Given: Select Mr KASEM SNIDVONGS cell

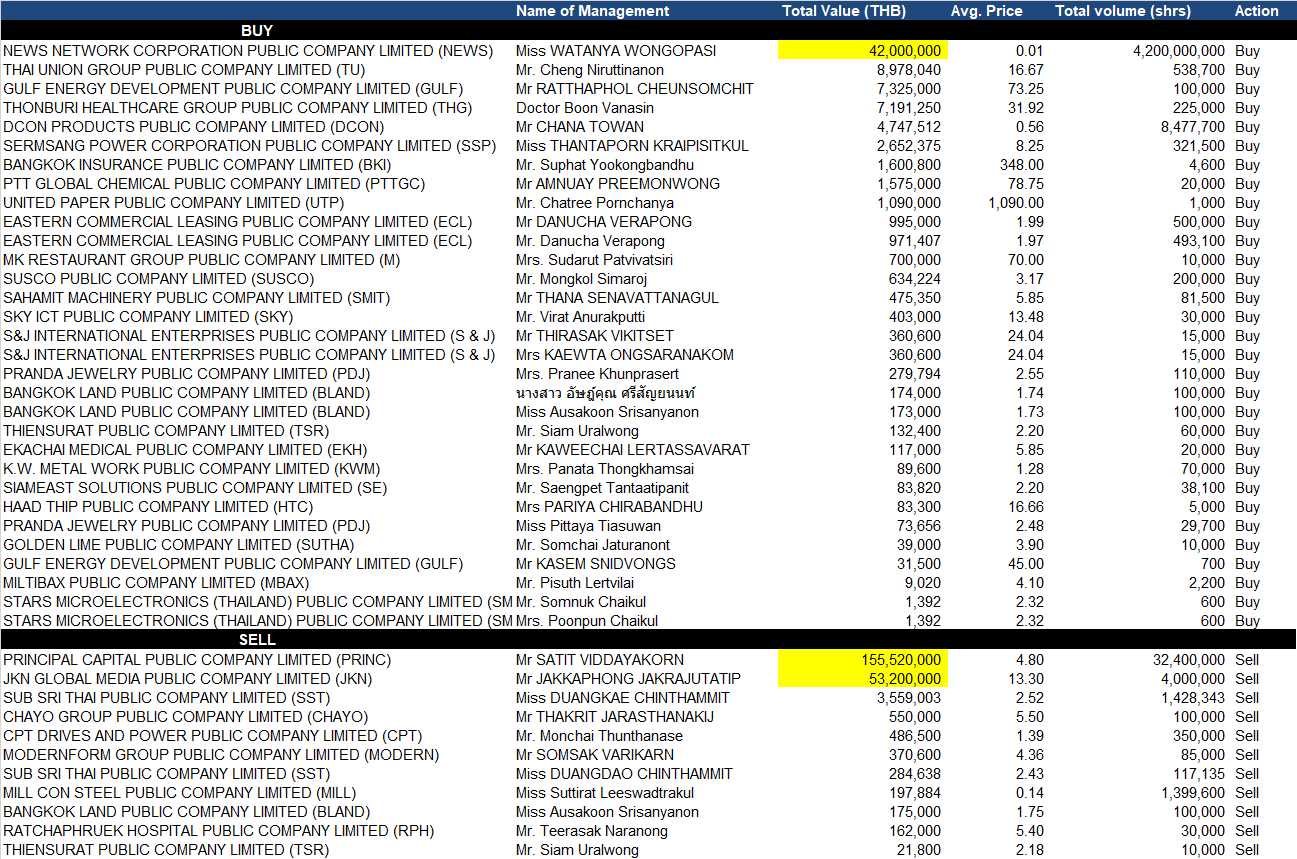Looking at the screenshot, I should coord(596,564).
